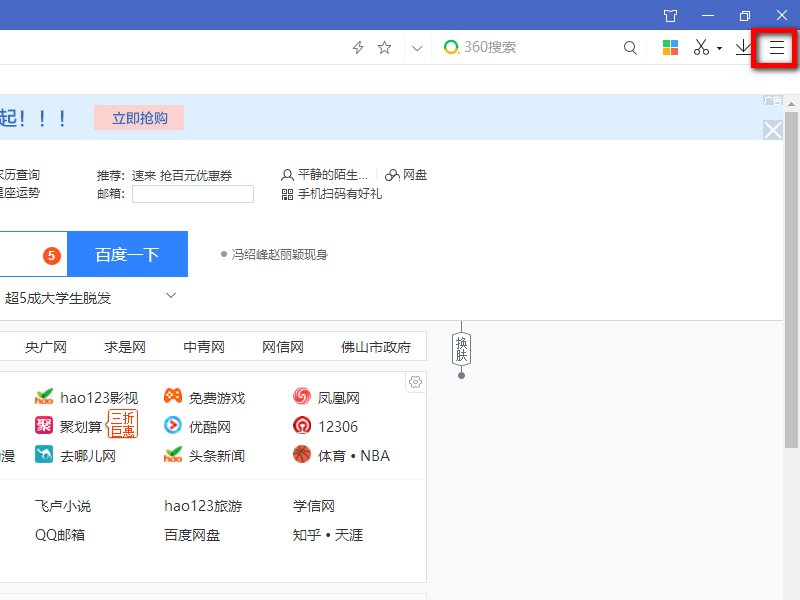Expand the 超5成大学生脱发 news dropdown
This screenshot has width=800, height=600.
pos(170,296)
